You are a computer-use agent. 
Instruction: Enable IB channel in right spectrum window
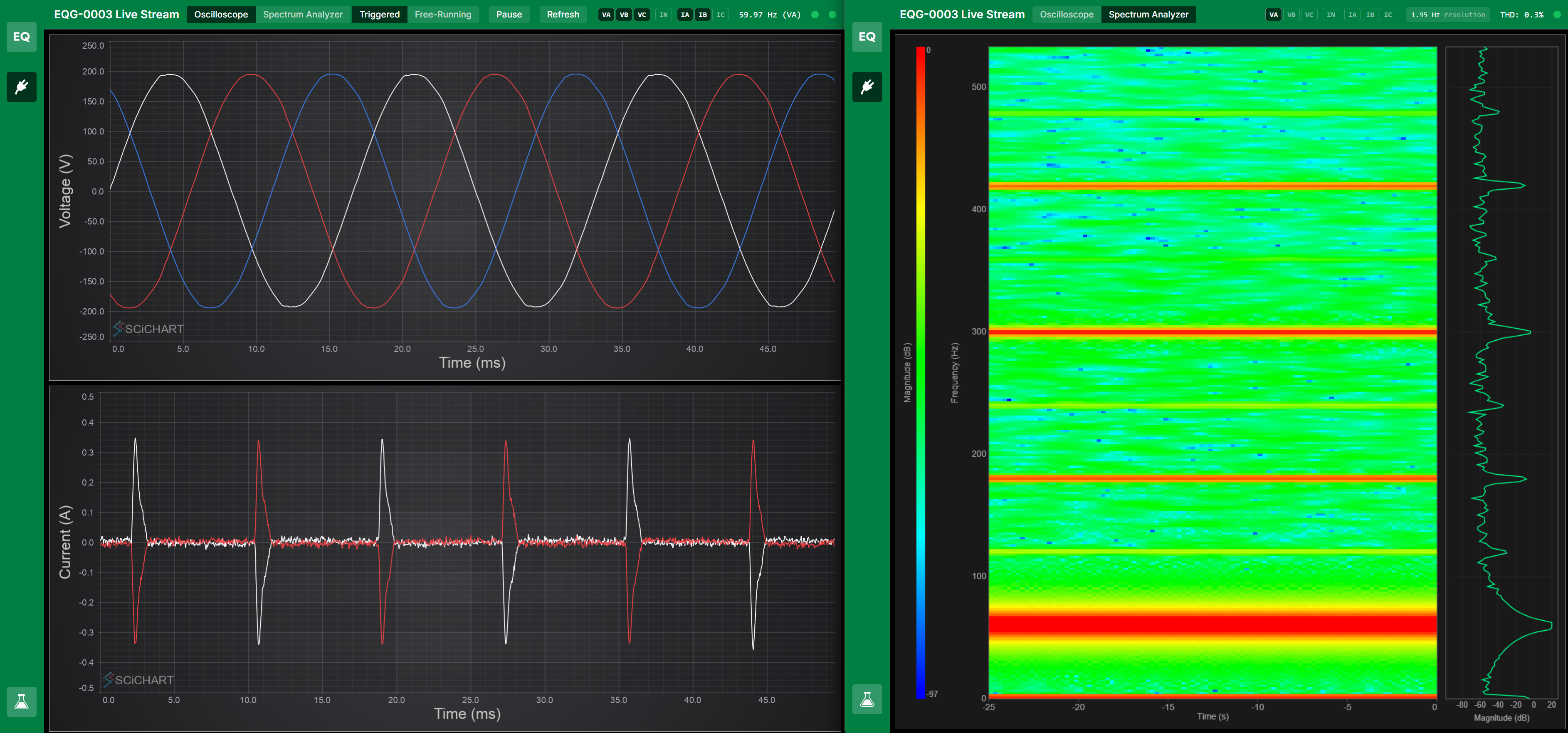(x=1370, y=15)
